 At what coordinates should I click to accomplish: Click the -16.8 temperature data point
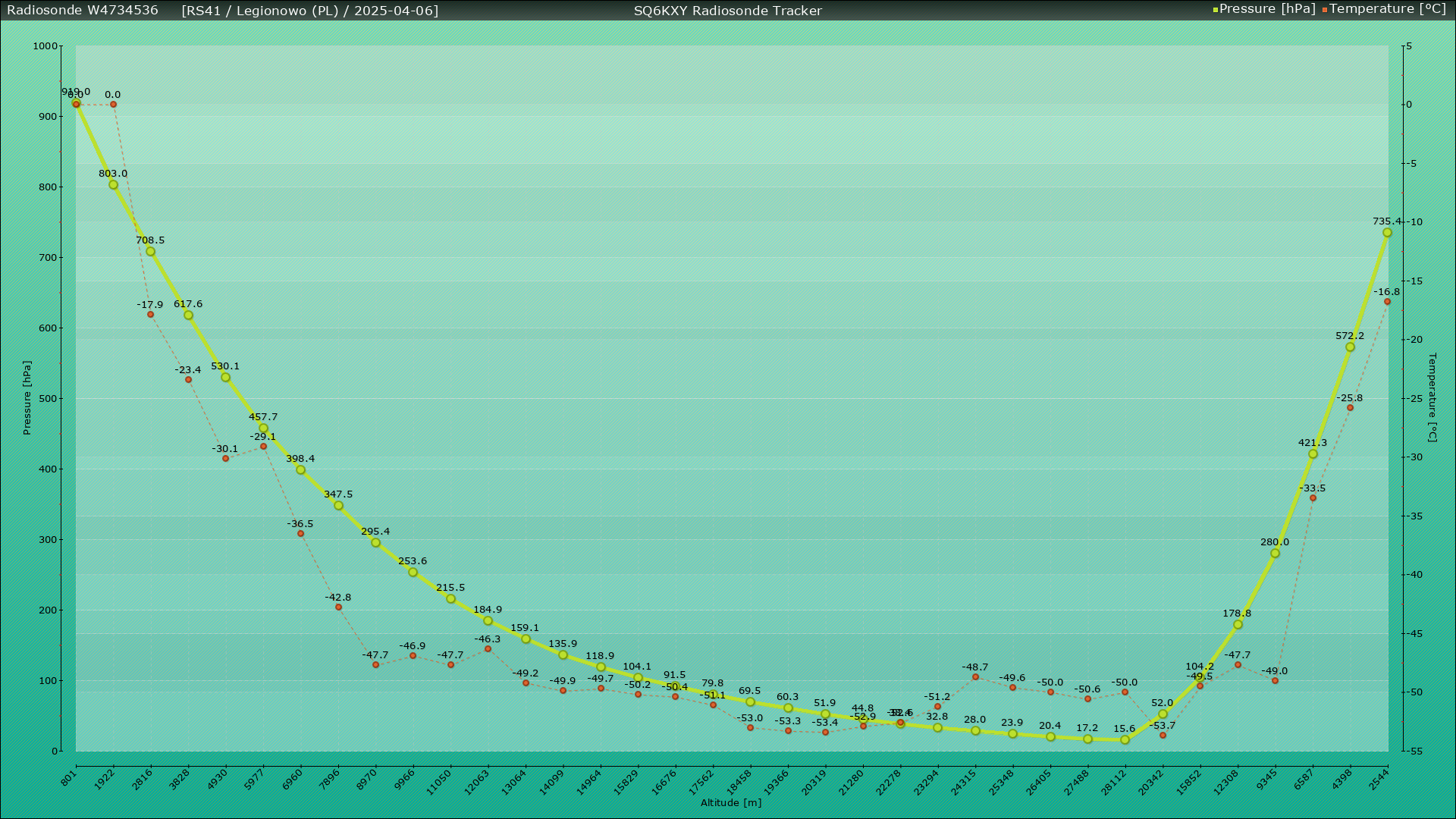(x=1387, y=302)
